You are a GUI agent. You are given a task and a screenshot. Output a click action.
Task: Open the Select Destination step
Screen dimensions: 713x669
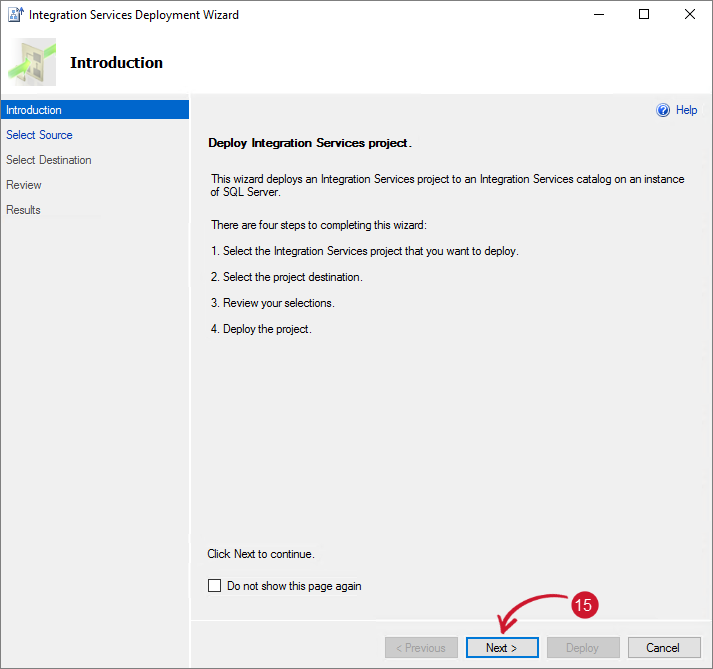[x=49, y=160]
